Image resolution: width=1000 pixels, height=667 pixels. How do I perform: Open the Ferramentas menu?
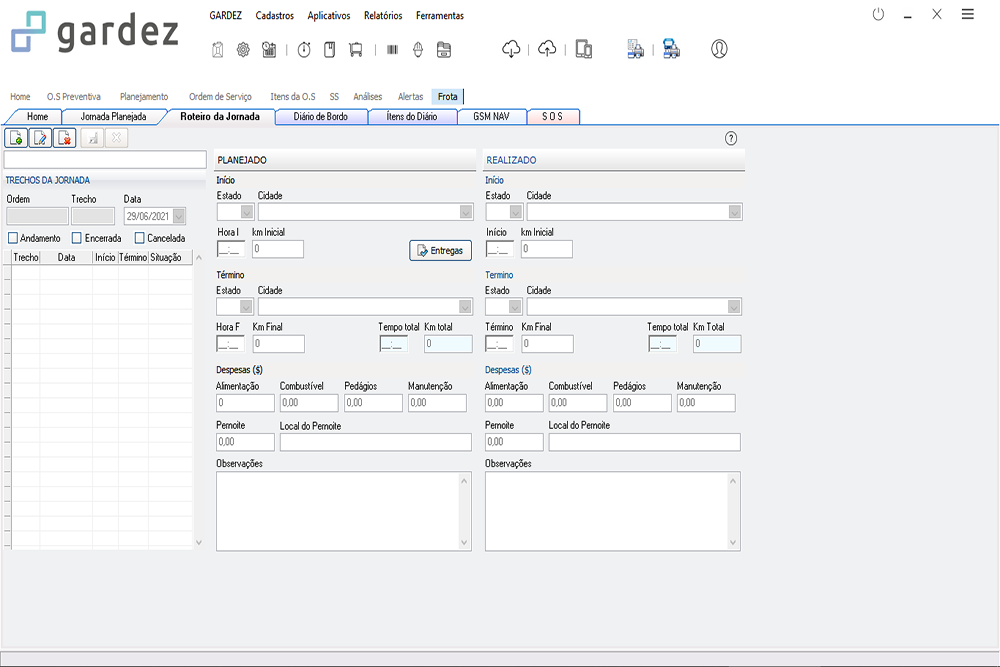point(440,15)
